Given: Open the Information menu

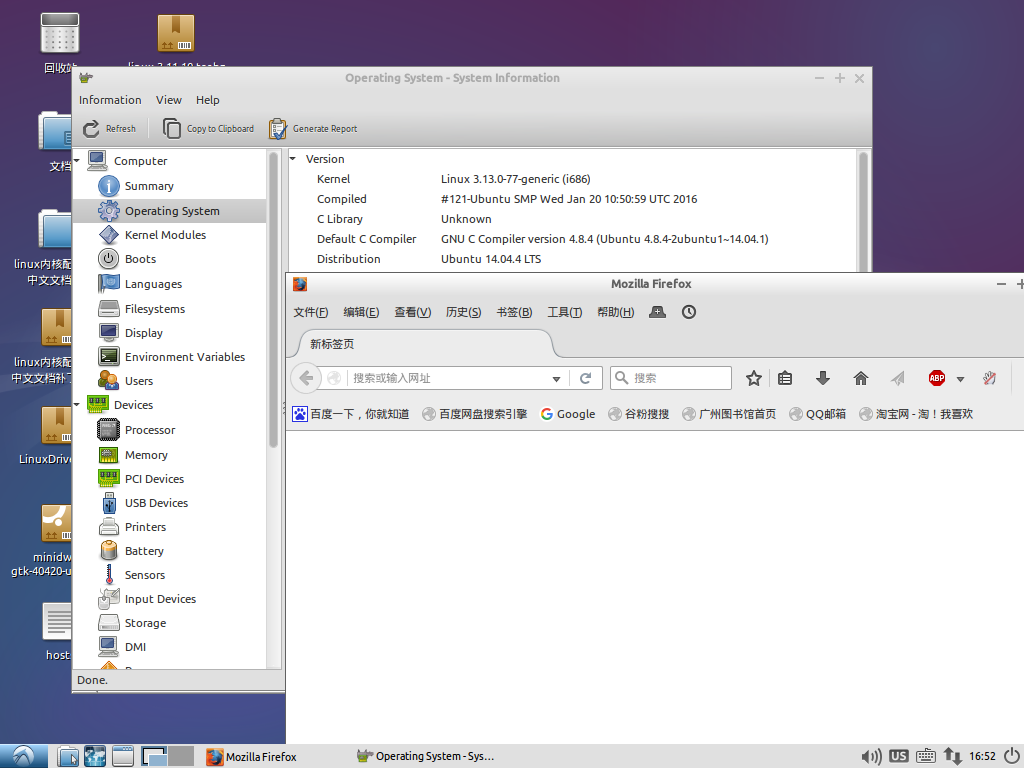Looking at the screenshot, I should (x=110, y=100).
